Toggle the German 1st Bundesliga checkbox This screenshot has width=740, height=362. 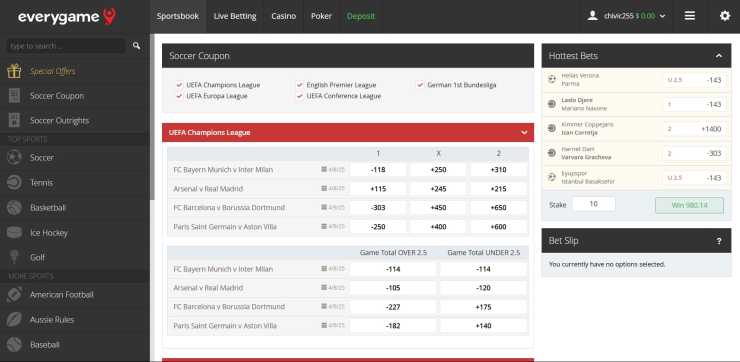[x=420, y=85]
